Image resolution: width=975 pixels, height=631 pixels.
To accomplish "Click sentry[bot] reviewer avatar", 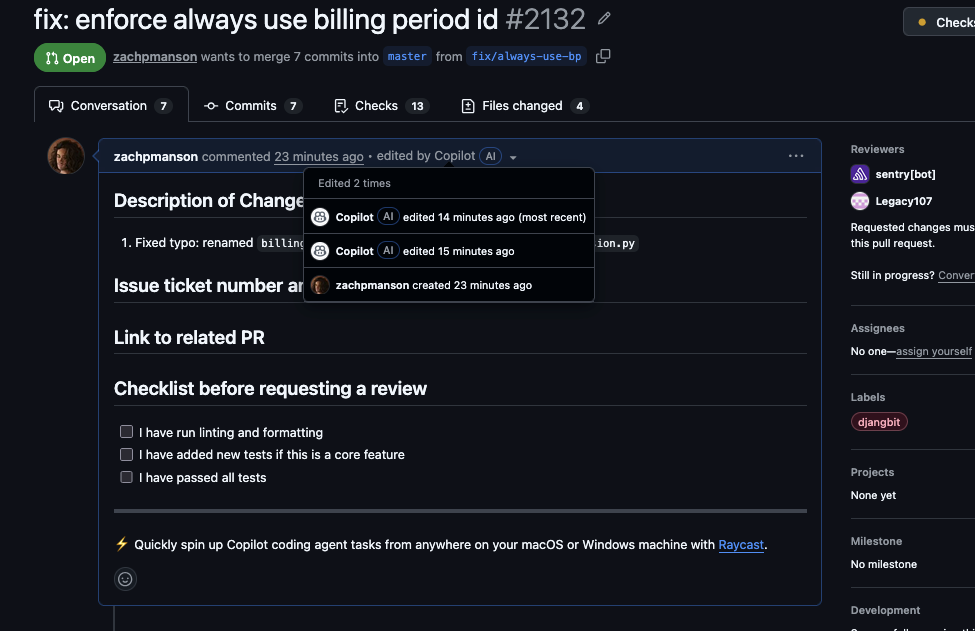I will (859, 174).
